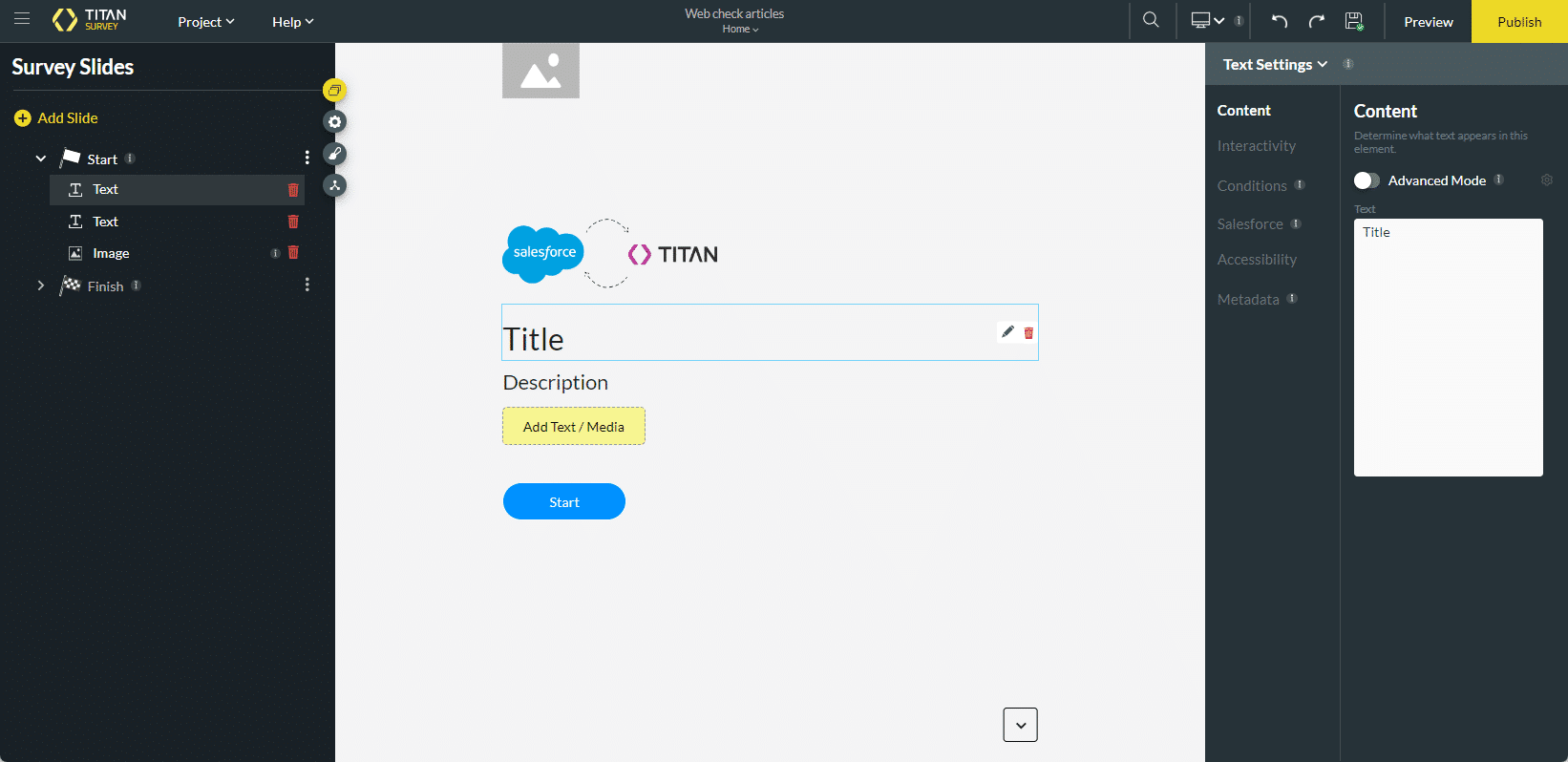
Task: Enable the Advanced Mode toggle
Action: (x=1367, y=180)
